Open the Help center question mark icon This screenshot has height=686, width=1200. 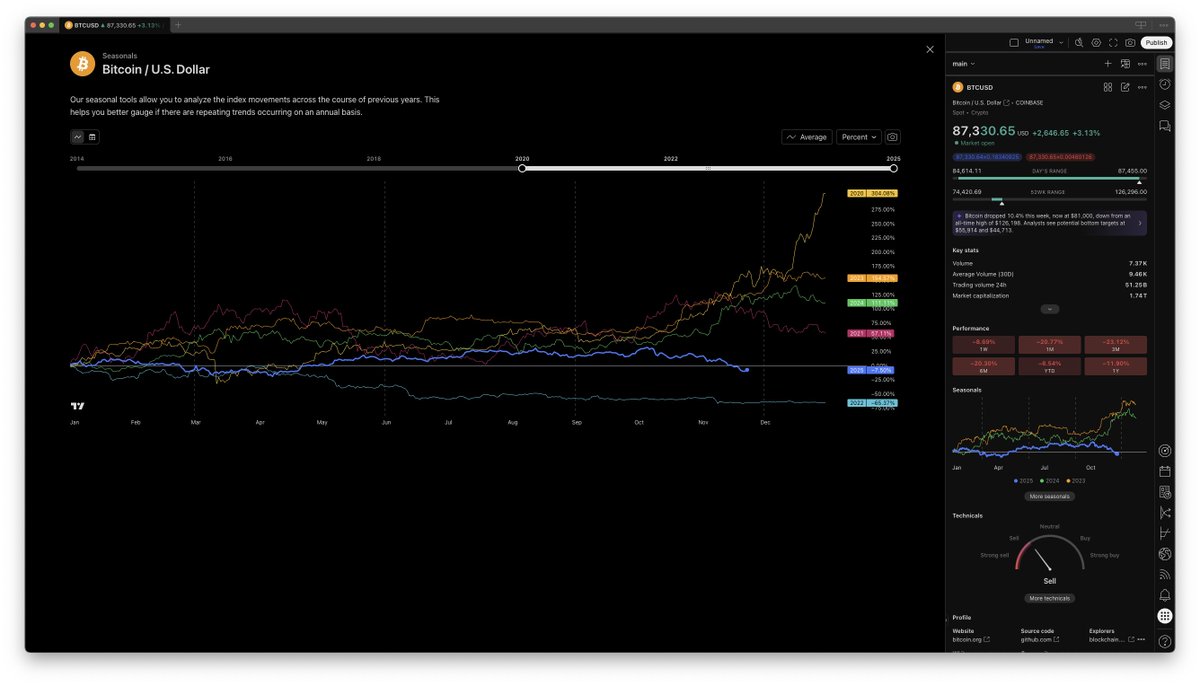1165,640
